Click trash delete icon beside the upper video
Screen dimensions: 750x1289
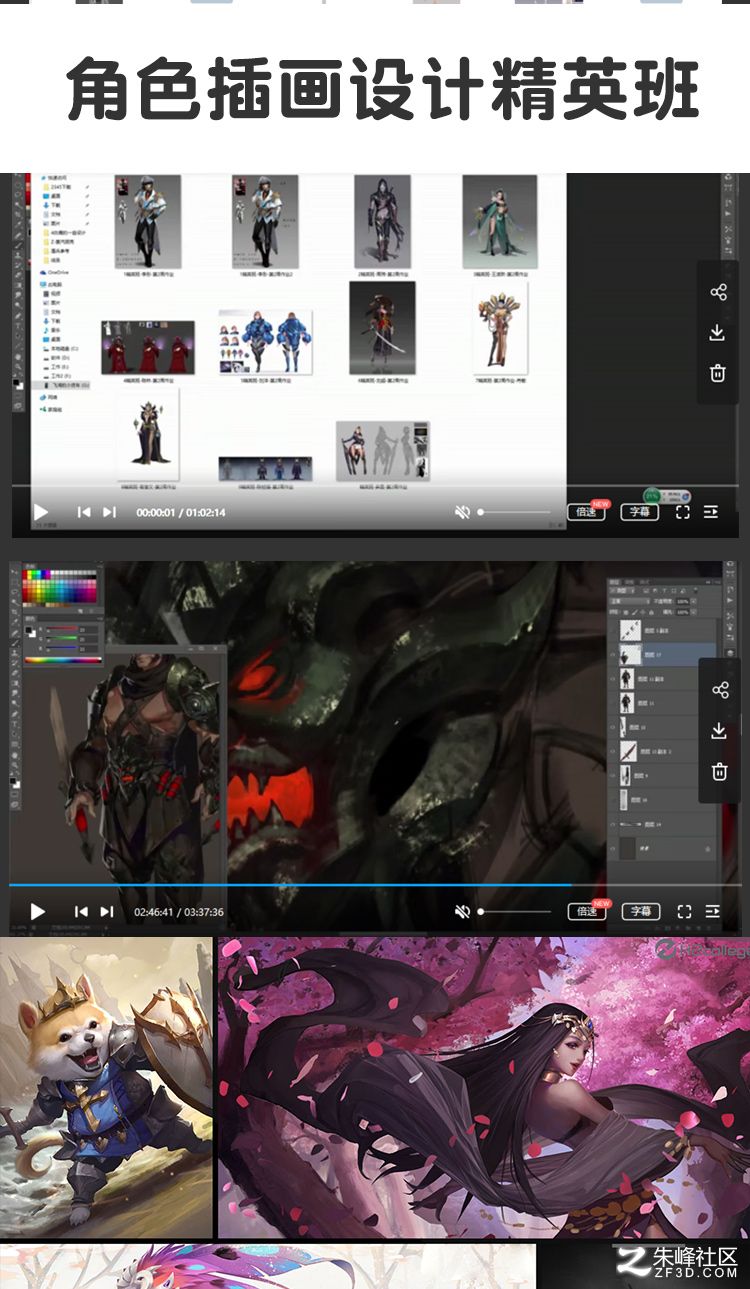pyautogui.click(x=718, y=373)
